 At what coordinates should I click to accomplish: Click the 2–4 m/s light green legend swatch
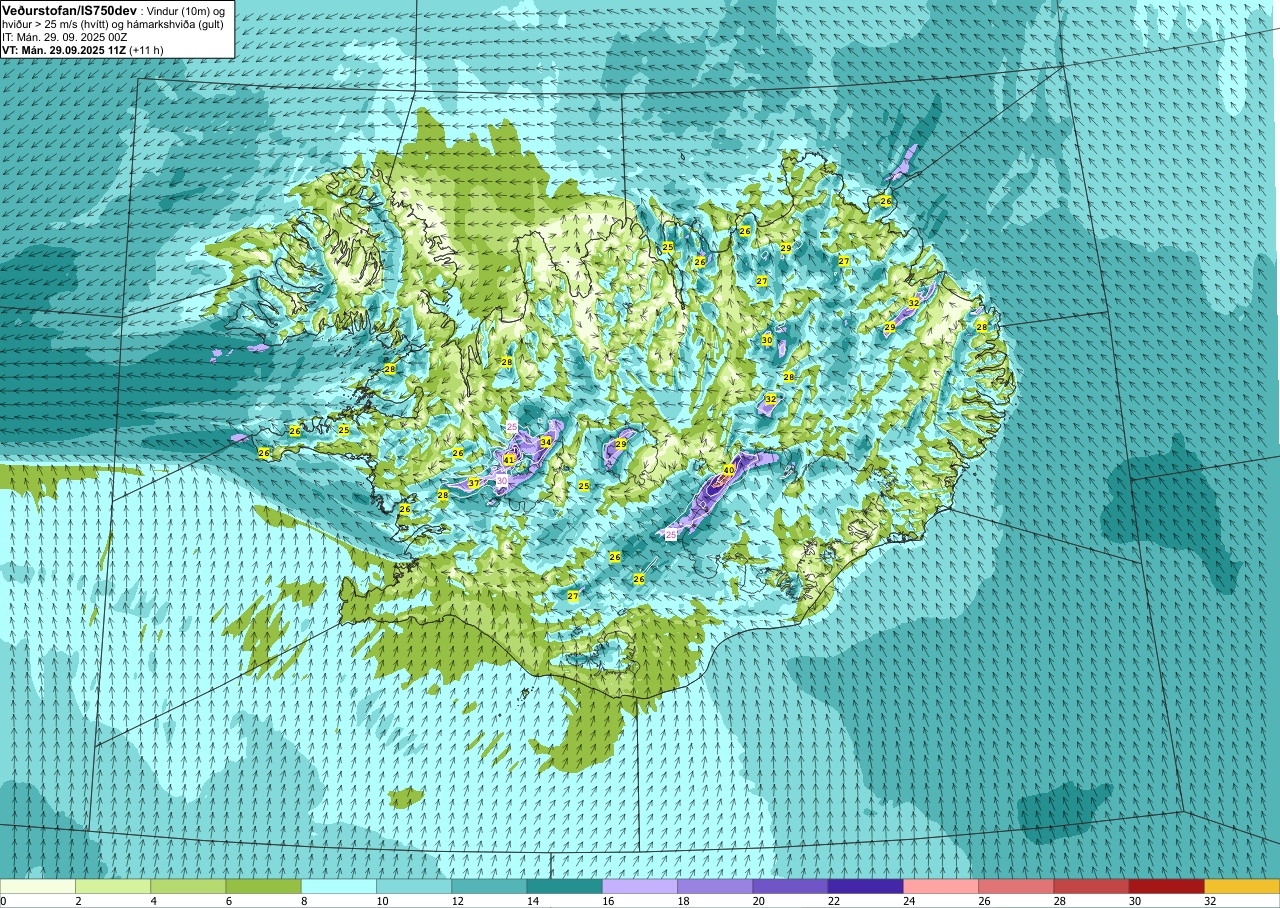pyautogui.click(x=113, y=886)
